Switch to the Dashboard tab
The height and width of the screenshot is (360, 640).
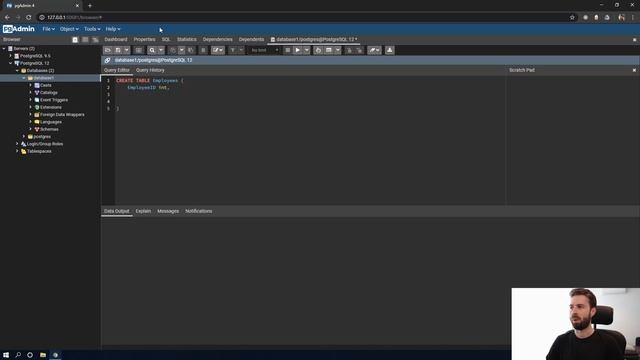(116, 40)
